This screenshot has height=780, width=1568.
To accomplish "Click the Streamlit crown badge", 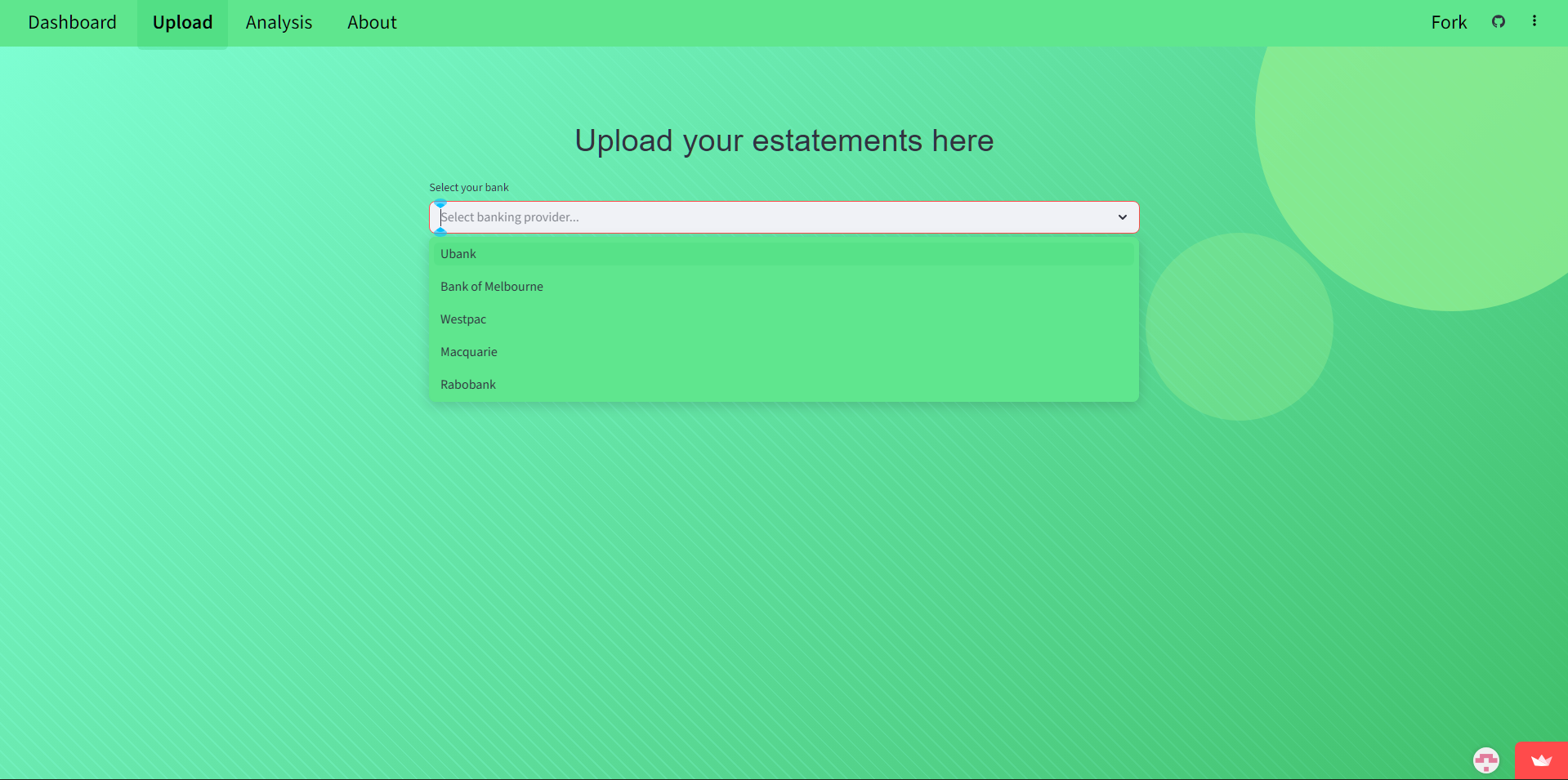I will tap(1541, 760).
